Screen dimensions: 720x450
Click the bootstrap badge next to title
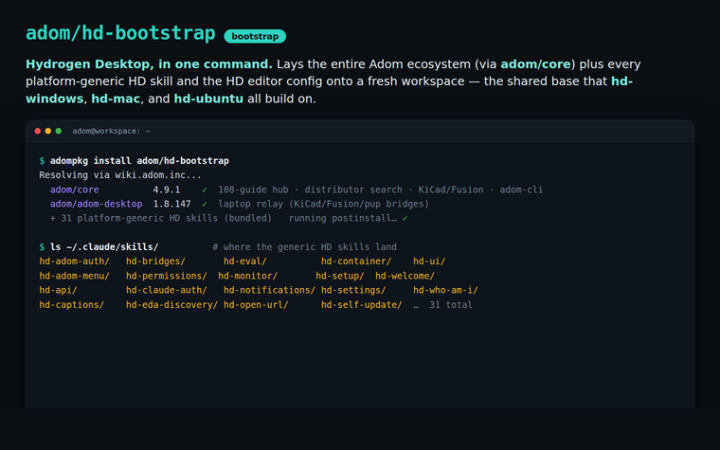[x=255, y=36]
